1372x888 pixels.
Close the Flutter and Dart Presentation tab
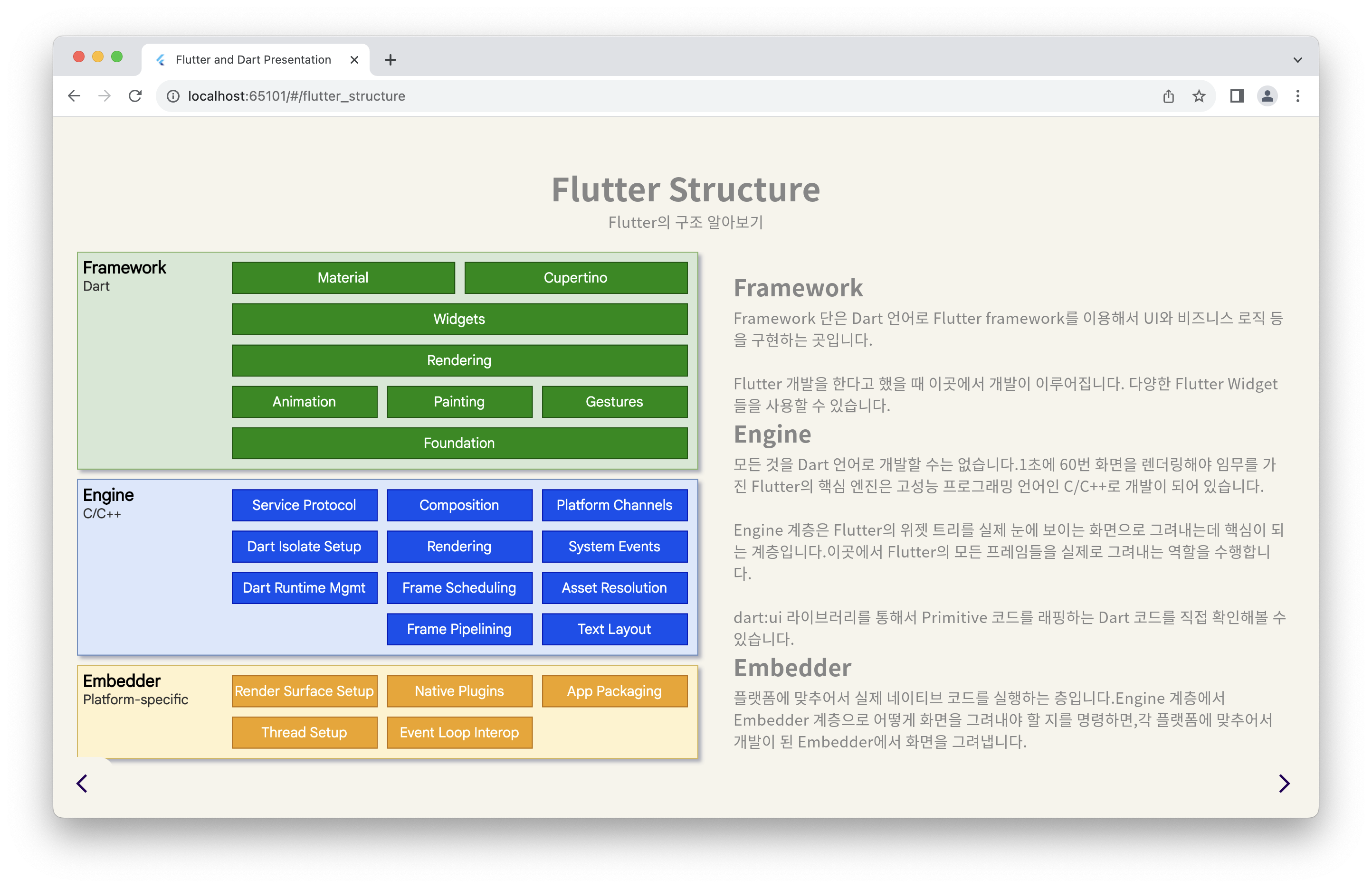coord(354,59)
